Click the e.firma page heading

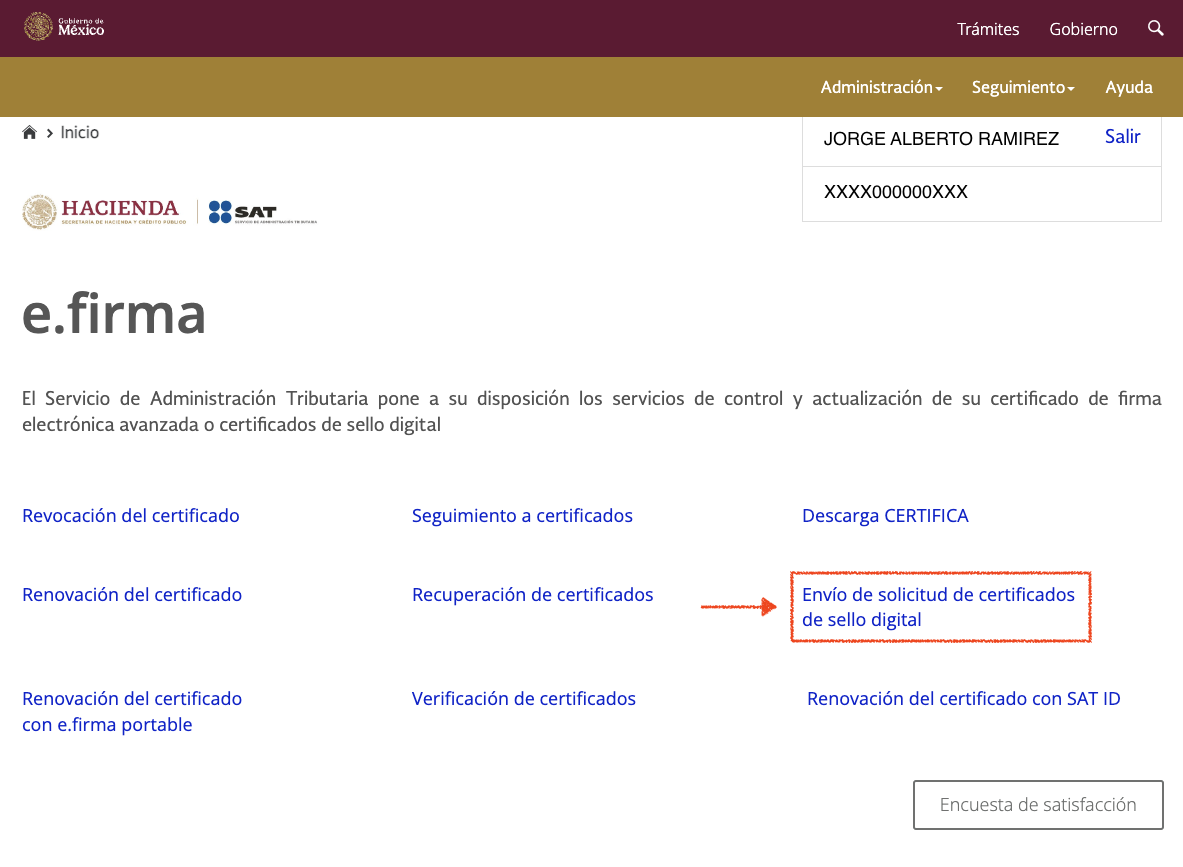point(114,313)
